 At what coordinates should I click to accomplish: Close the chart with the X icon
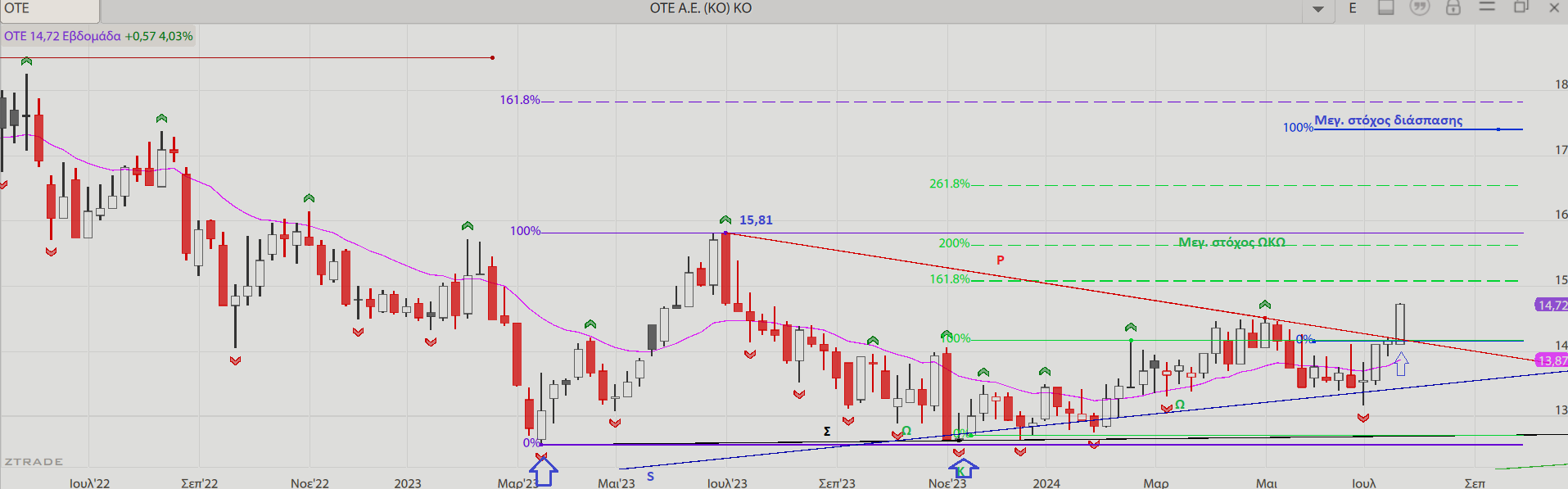click(x=1554, y=7)
